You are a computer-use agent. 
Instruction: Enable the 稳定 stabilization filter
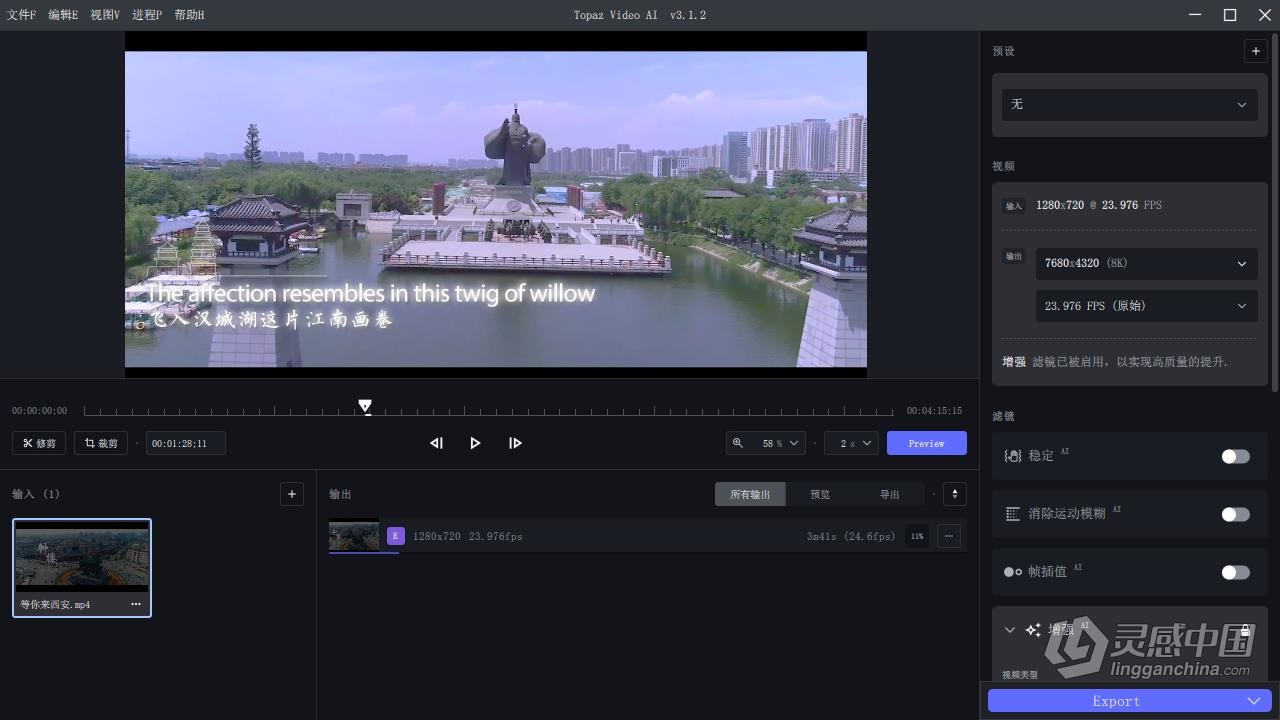[x=1235, y=456]
